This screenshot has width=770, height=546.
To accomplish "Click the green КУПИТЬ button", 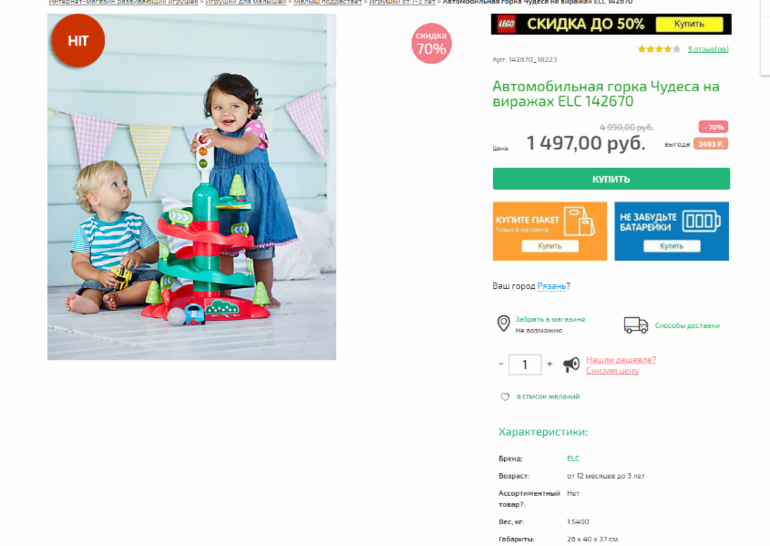I will pyautogui.click(x=611, y=179).
